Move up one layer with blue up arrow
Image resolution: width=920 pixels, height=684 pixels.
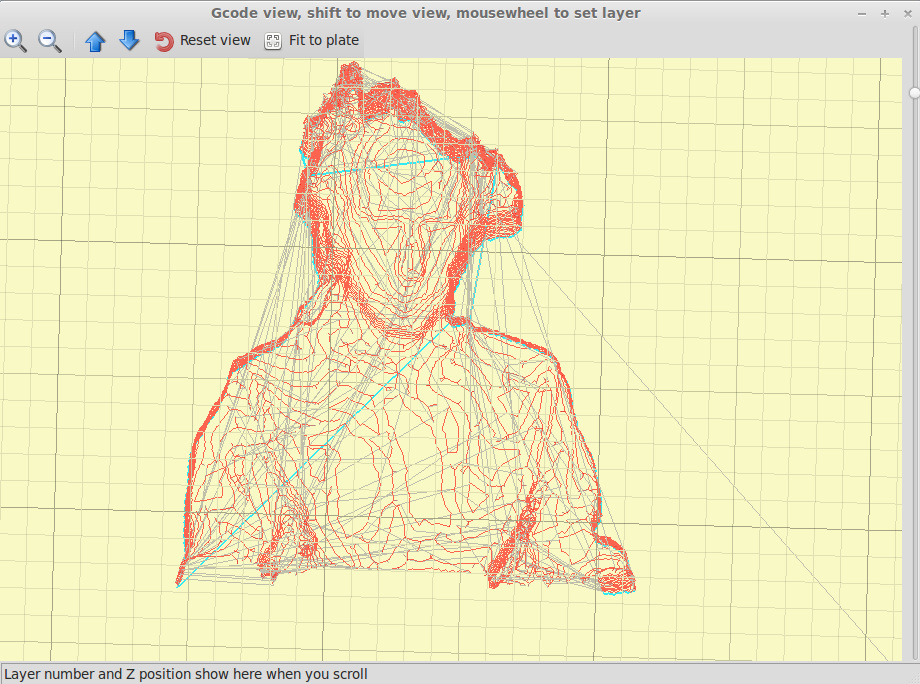point(95,41)
